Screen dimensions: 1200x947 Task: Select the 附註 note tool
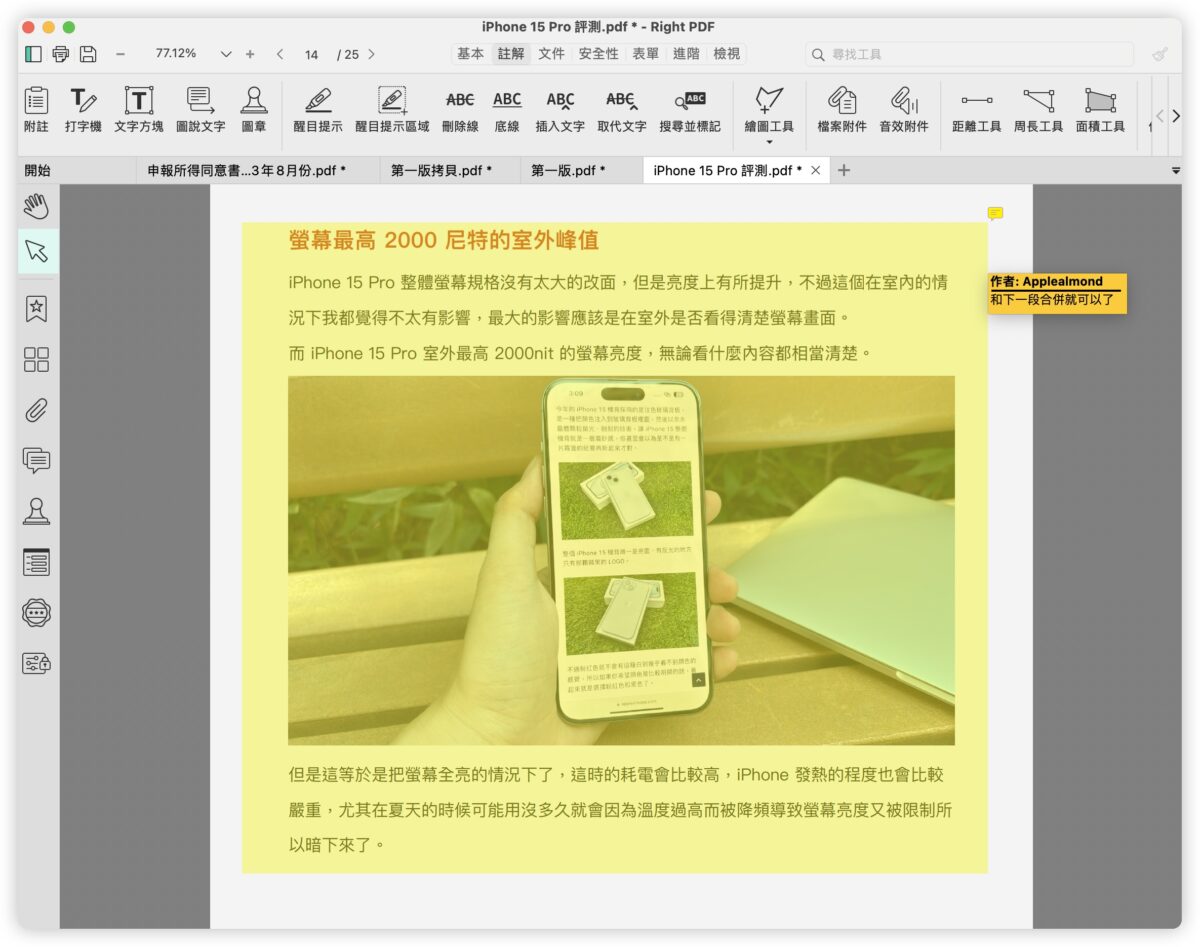tap(36, 109)
